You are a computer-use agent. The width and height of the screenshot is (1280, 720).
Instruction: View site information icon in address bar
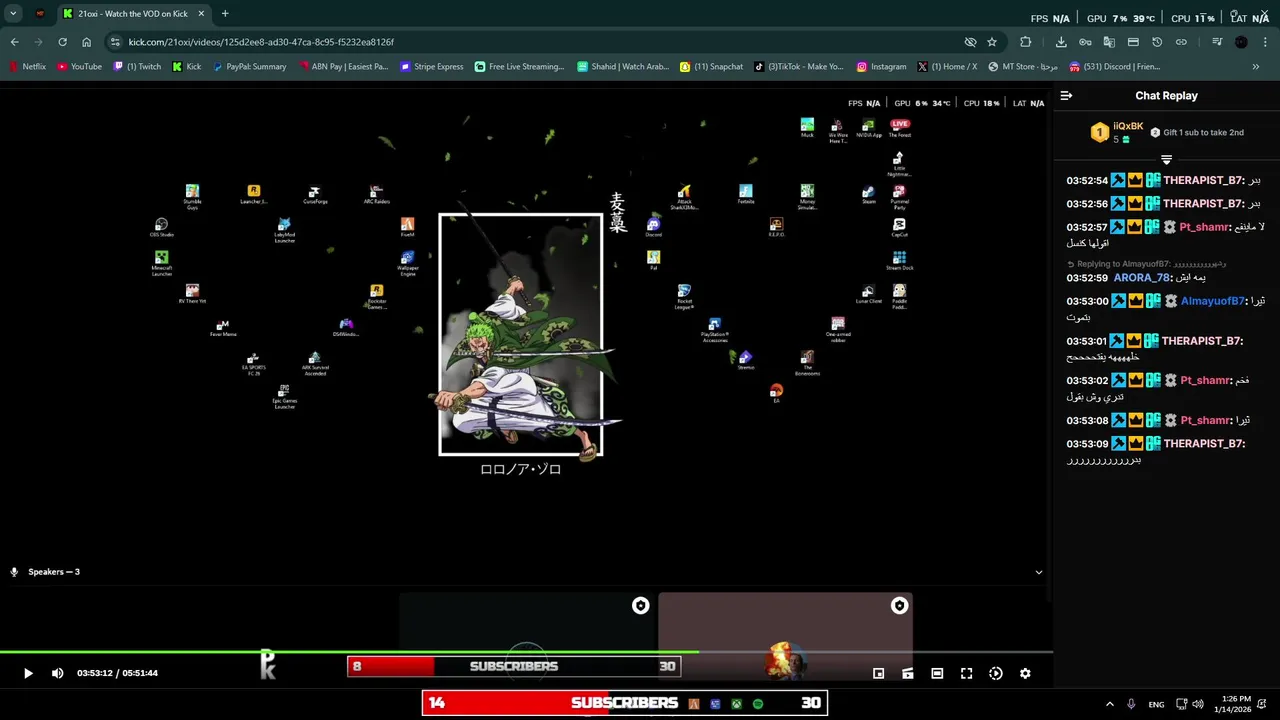click(x=115, y=42)
